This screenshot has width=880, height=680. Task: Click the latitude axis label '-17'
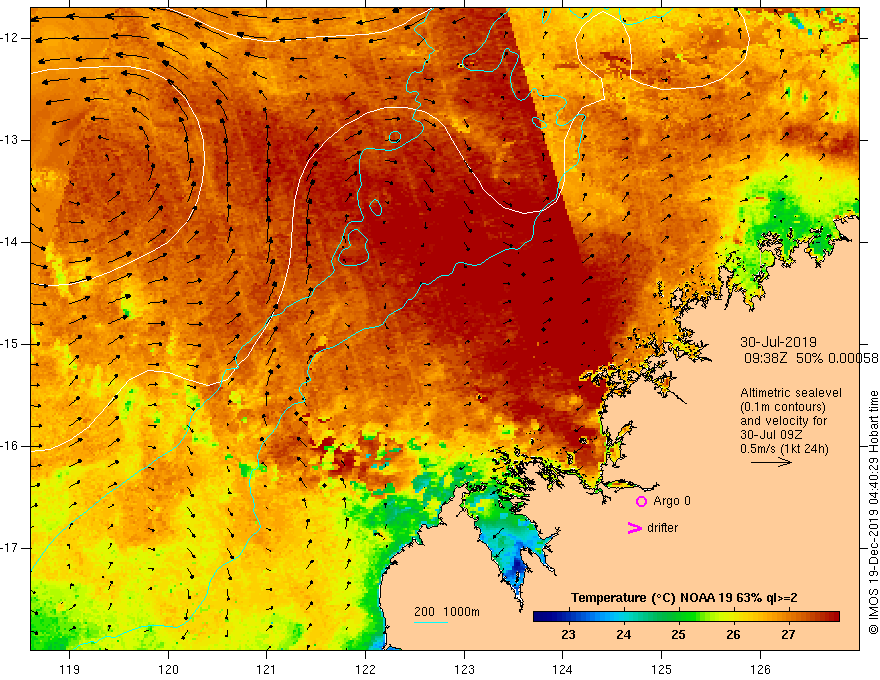pyautogui.click(x=11, y=548)
